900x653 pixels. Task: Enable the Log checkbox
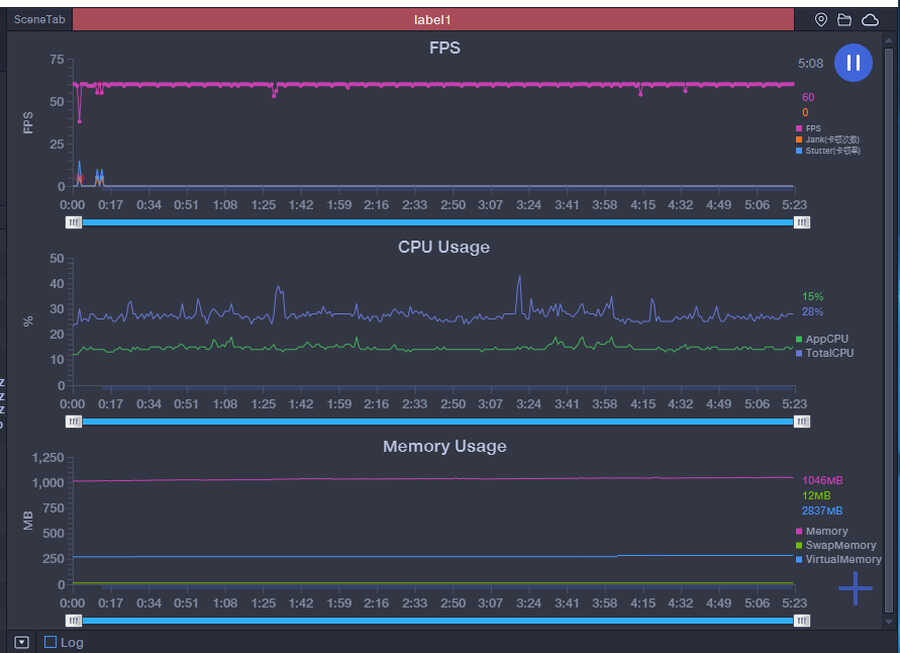[51, 642]
